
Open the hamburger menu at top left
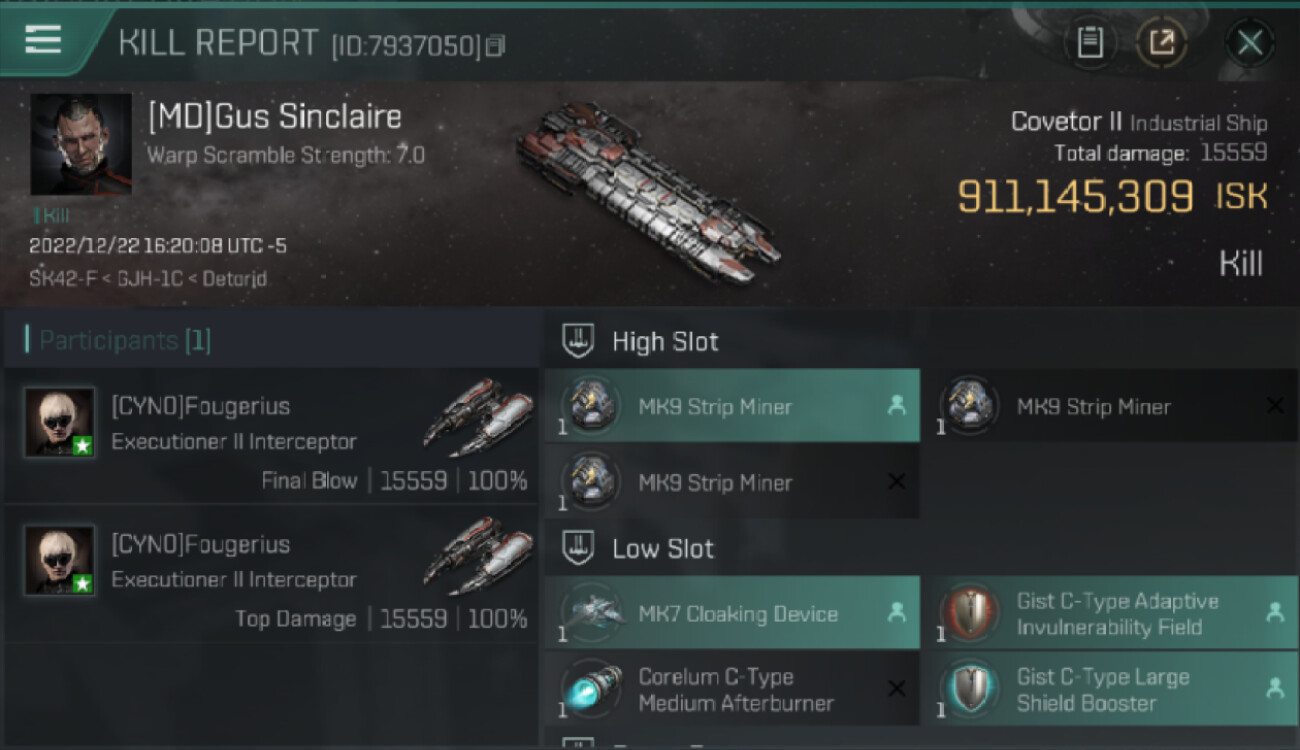(x=43, y=40)
